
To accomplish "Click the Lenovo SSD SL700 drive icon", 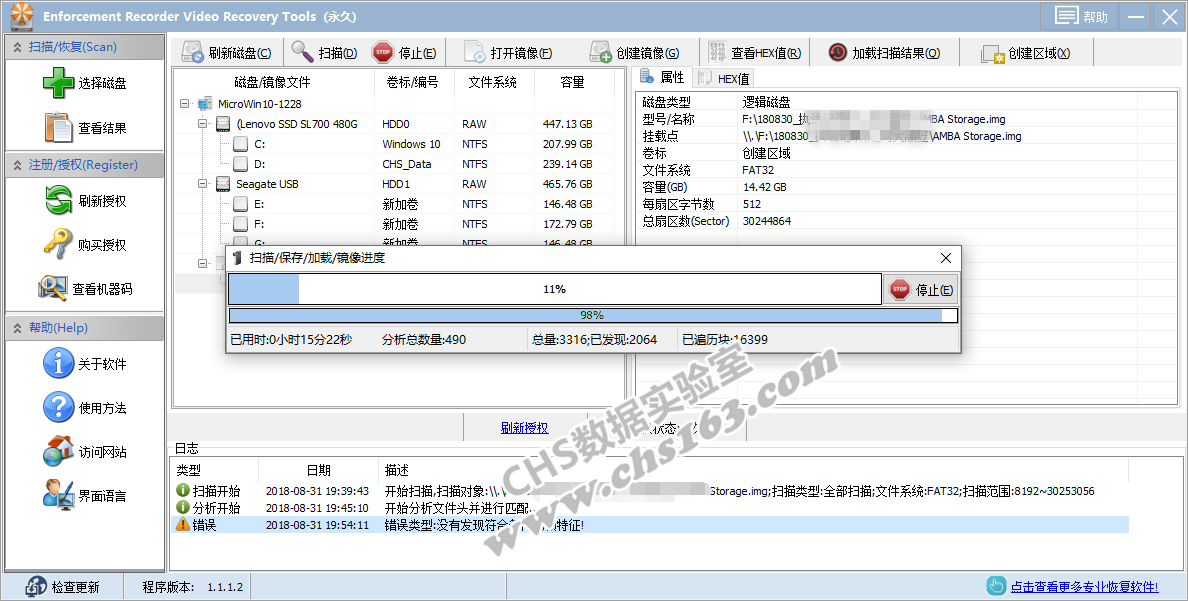I will click(223, 124).
